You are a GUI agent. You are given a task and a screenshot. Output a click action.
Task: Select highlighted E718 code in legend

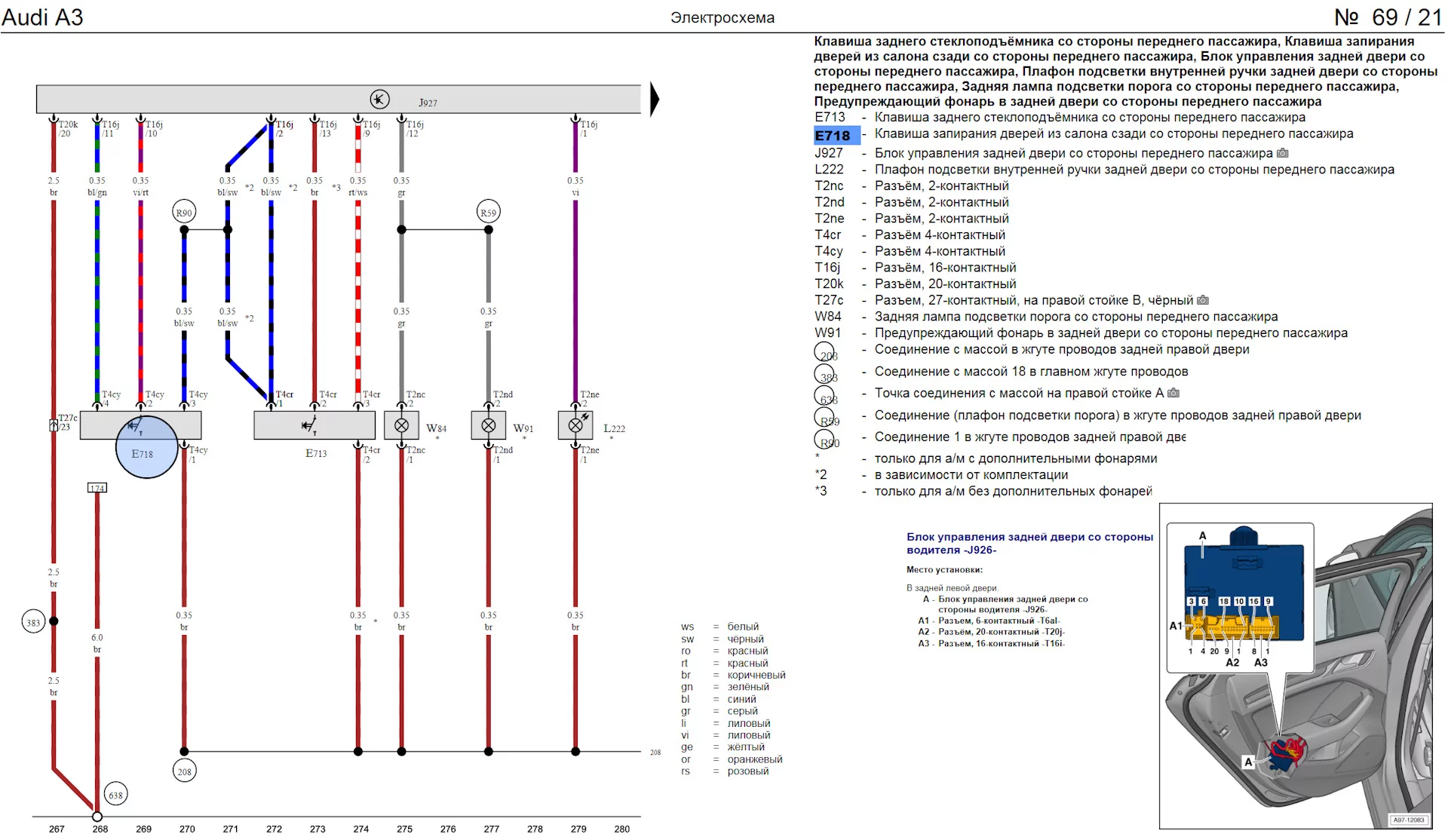(833, 136)
